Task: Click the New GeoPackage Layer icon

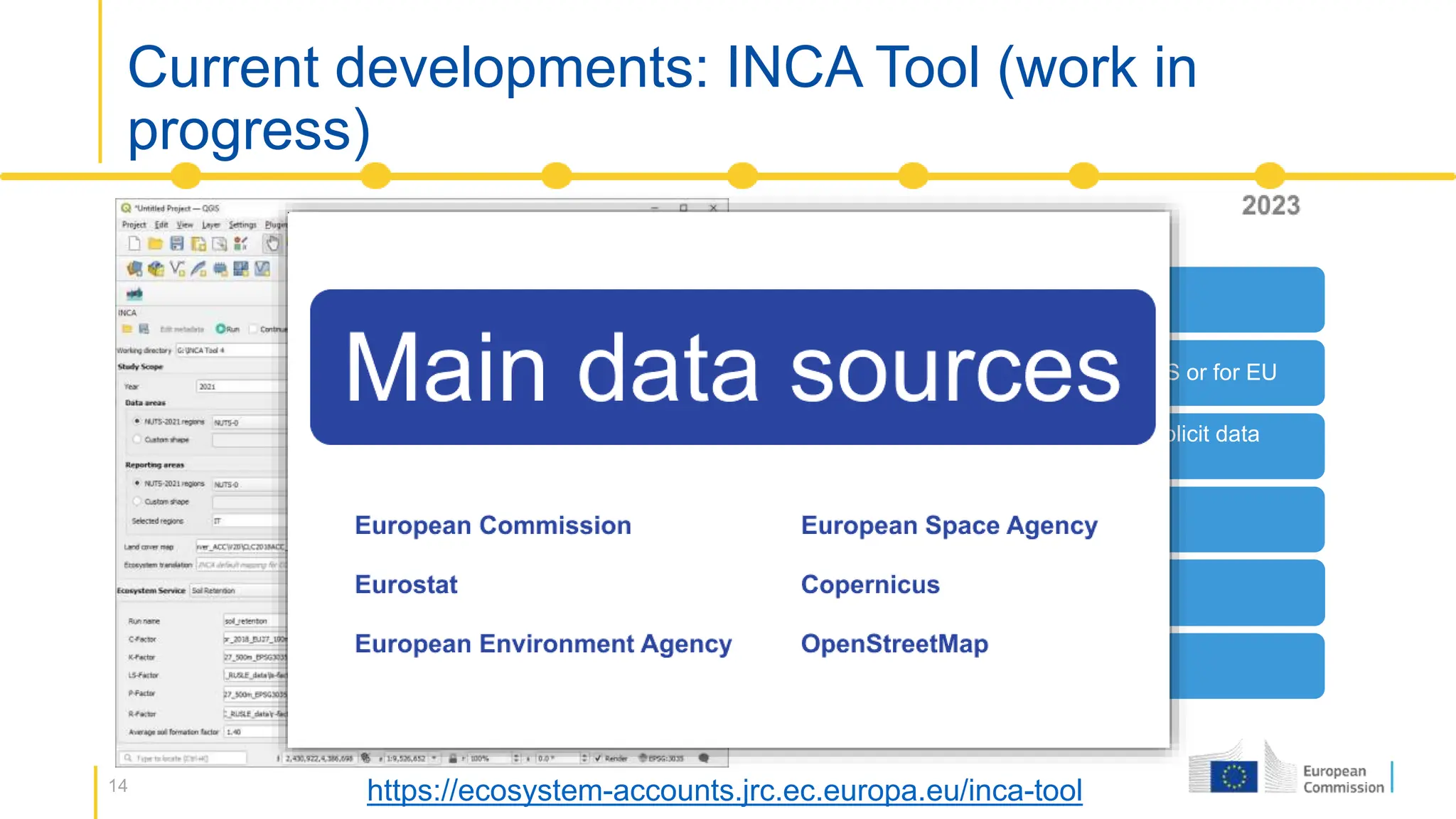Action: [156, 269]
